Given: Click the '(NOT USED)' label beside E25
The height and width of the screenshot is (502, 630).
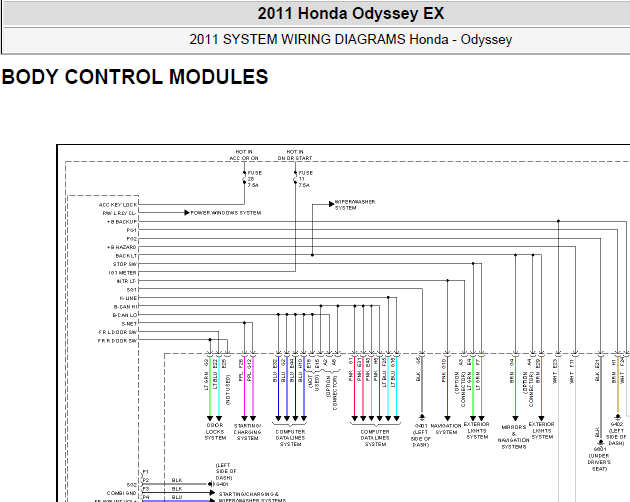Looking at the screenshot, I should click(228, 389).
